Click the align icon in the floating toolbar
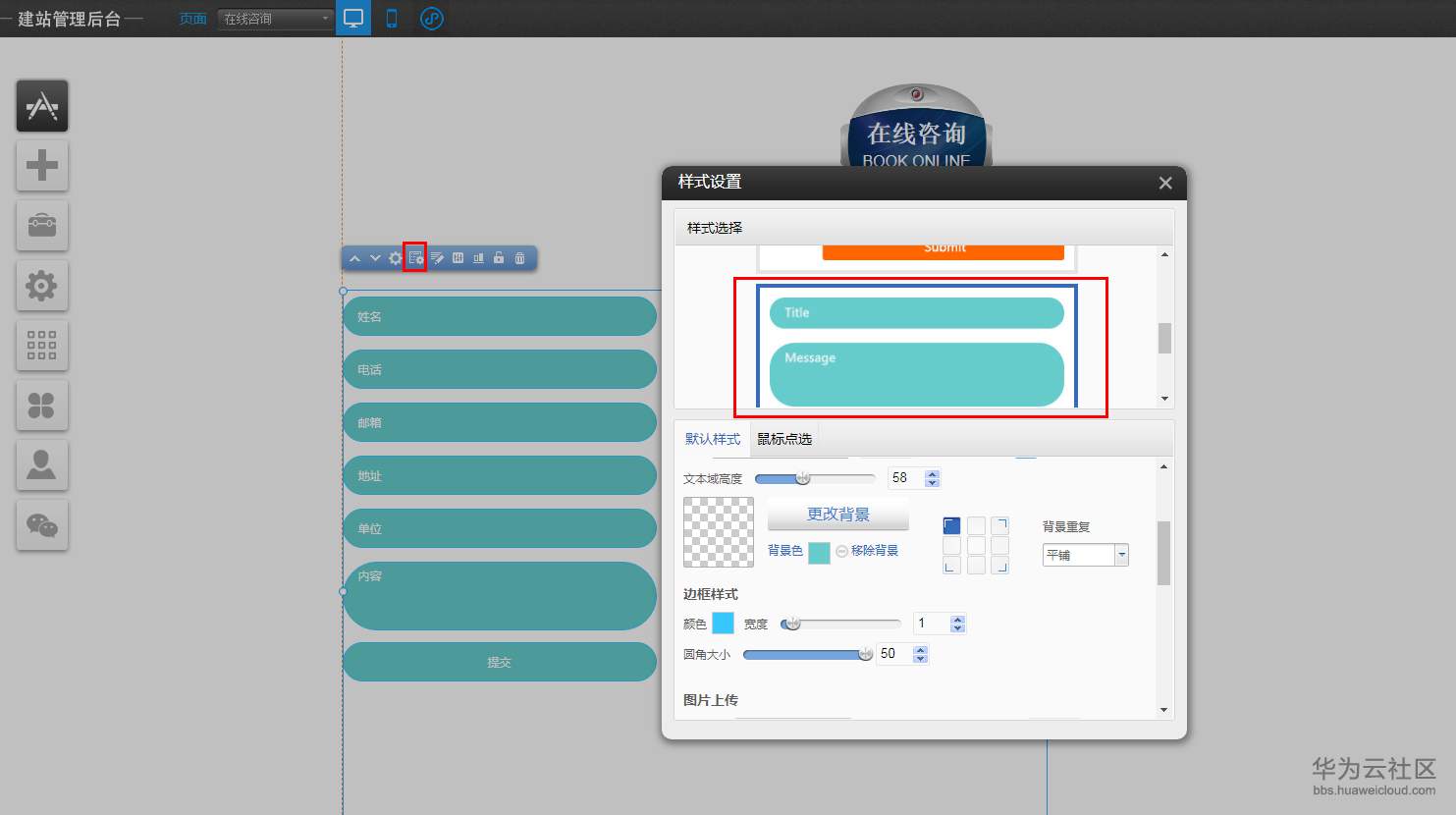The height and width of the screenshot is (815, 1456). pyautogui.click(x=478, y=258)
